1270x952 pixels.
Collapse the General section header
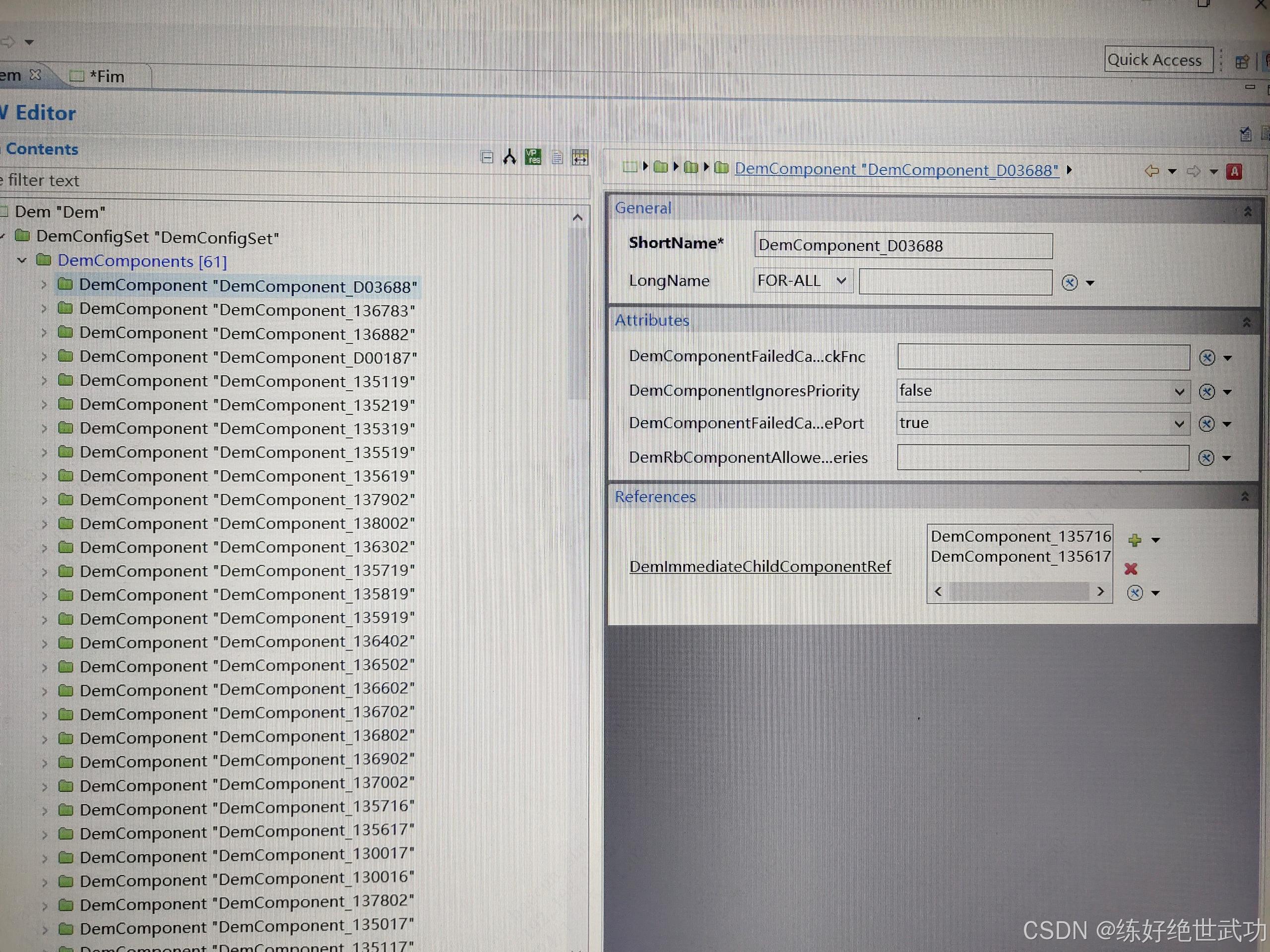tap(1248, 212)
